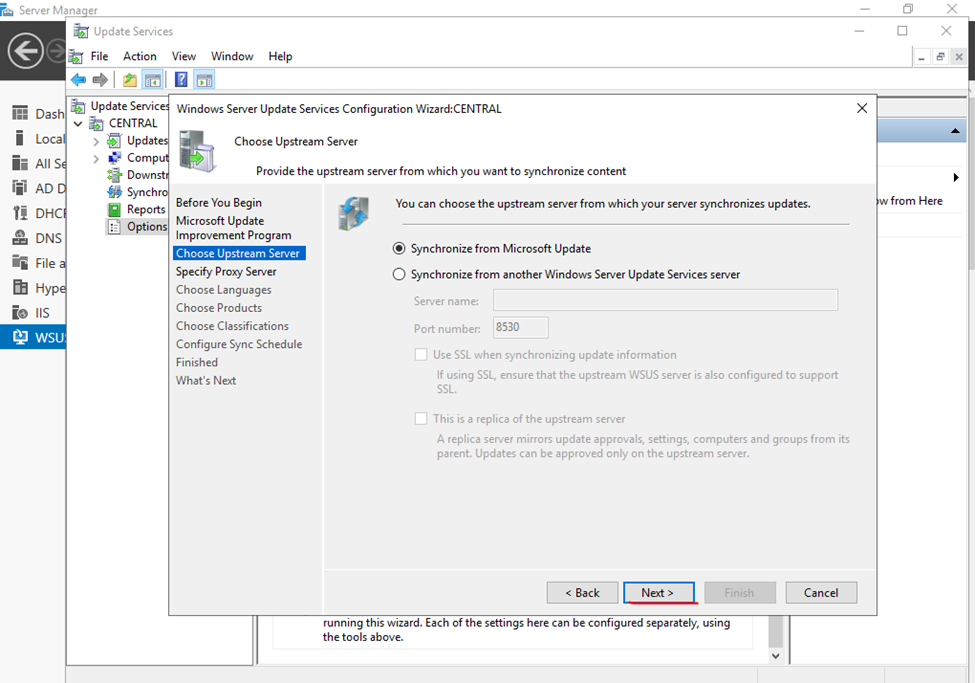Select the Downstream Servers tree node
The width and height of the screenshot is (975, 683).
tap(146, 175)
